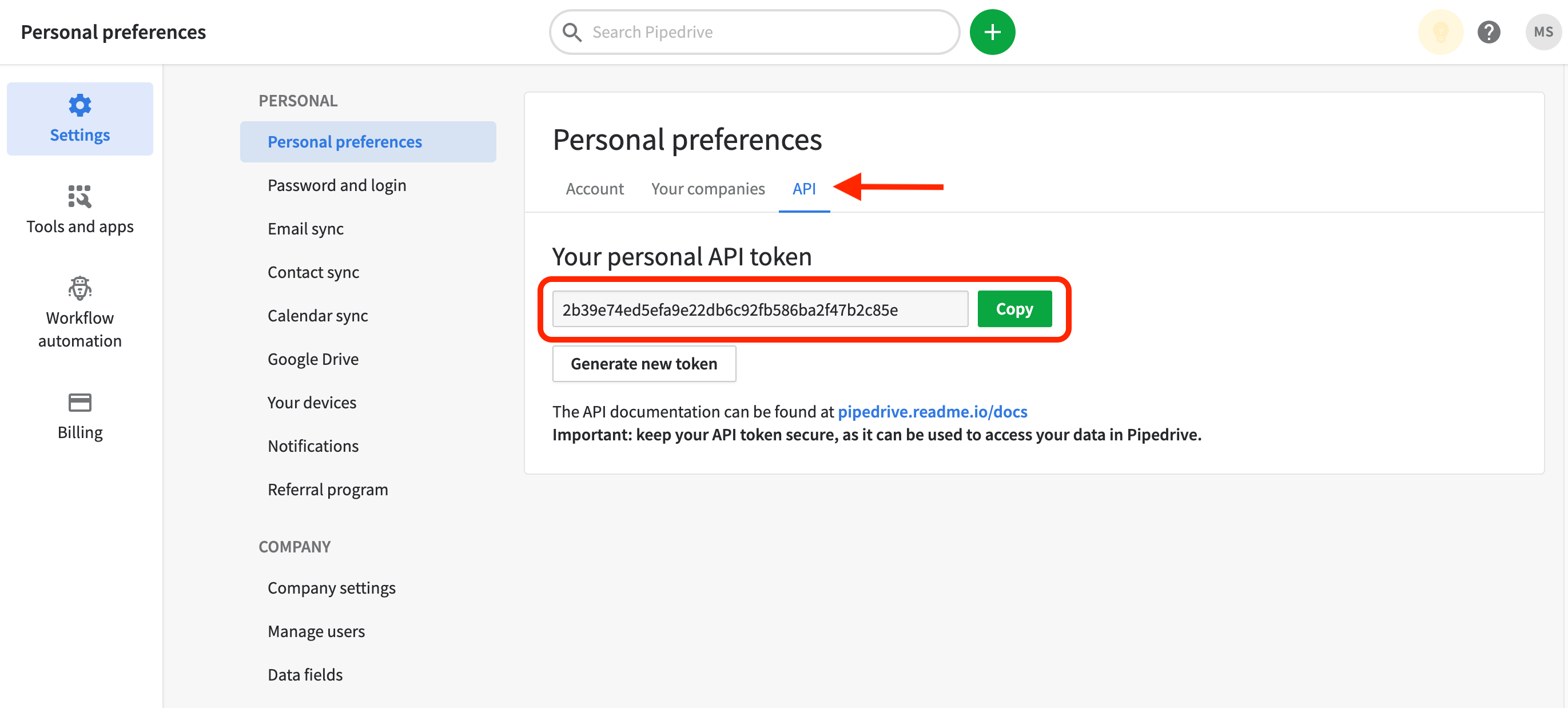
Task: Open Tools and apps icon
Action: [x=79, y=197]
